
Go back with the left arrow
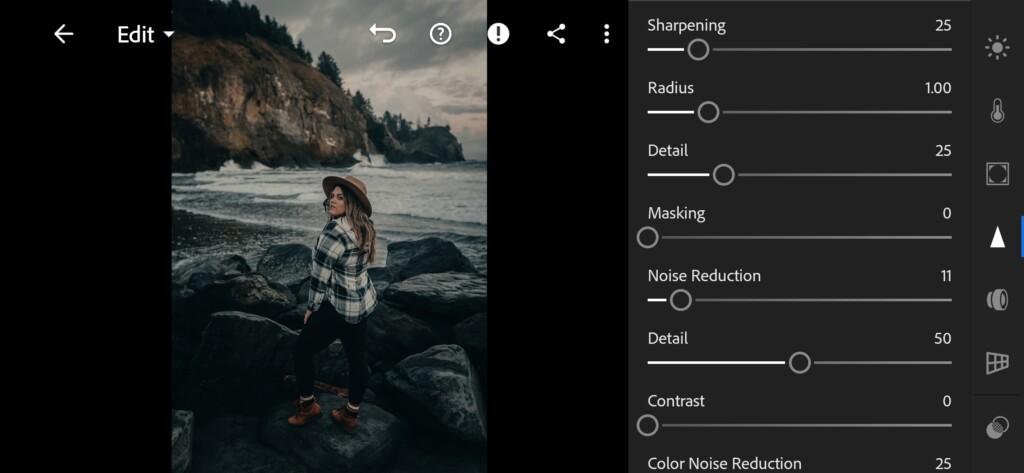tap(63, 34)
